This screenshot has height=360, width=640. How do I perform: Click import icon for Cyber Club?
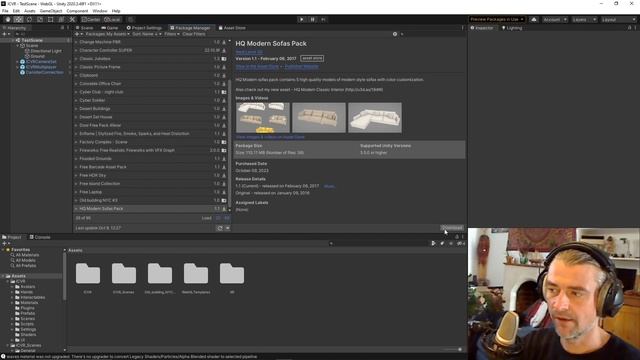[224, 92]
